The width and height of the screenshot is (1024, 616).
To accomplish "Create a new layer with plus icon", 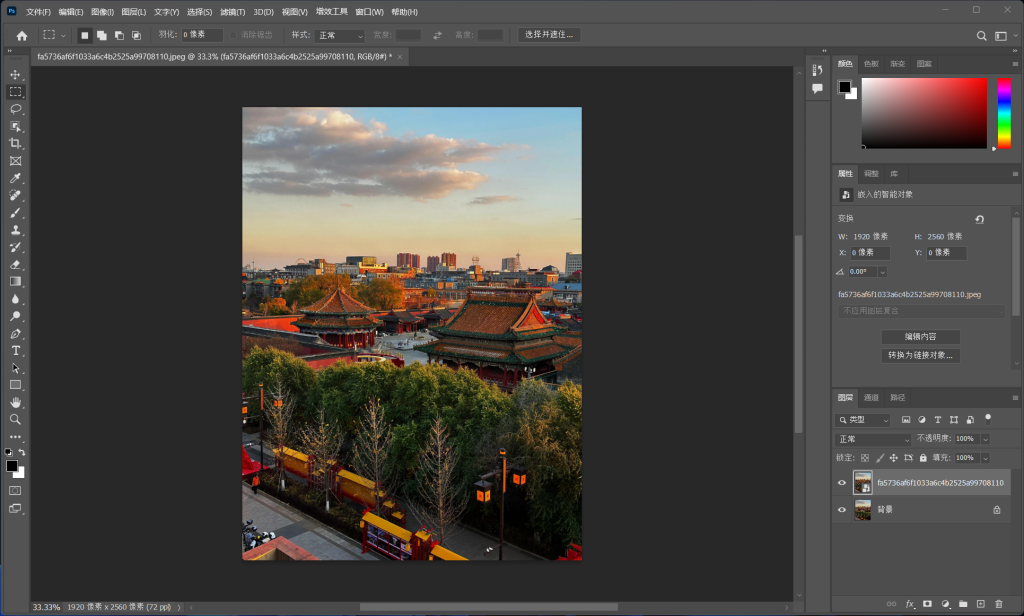I will coord(980,604).
